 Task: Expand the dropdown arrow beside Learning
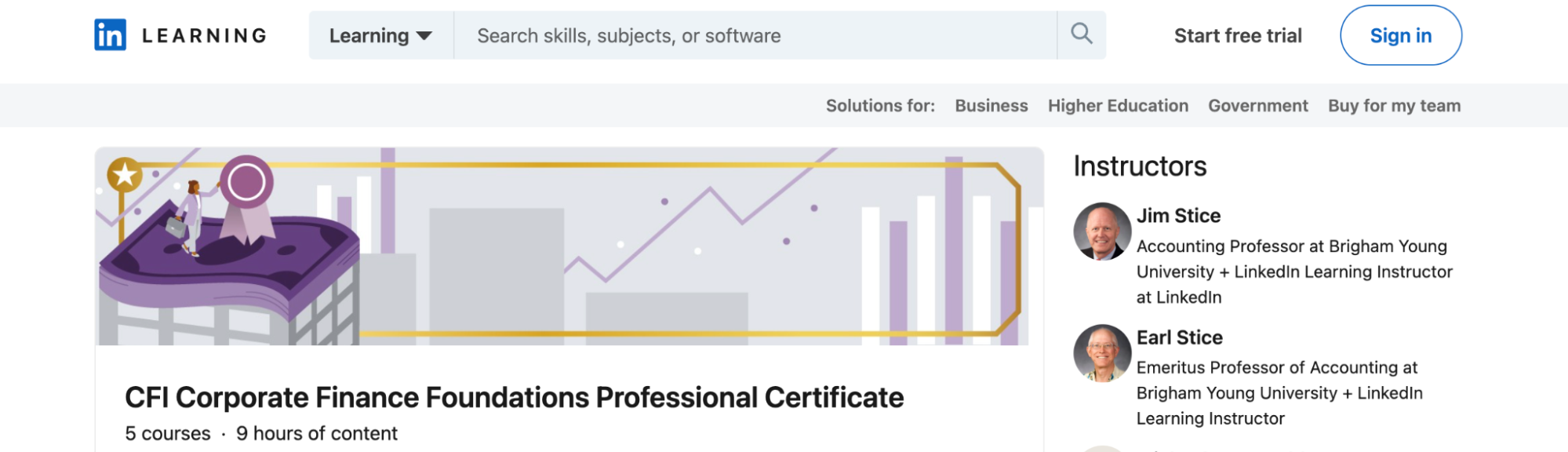tap(423, 36)
